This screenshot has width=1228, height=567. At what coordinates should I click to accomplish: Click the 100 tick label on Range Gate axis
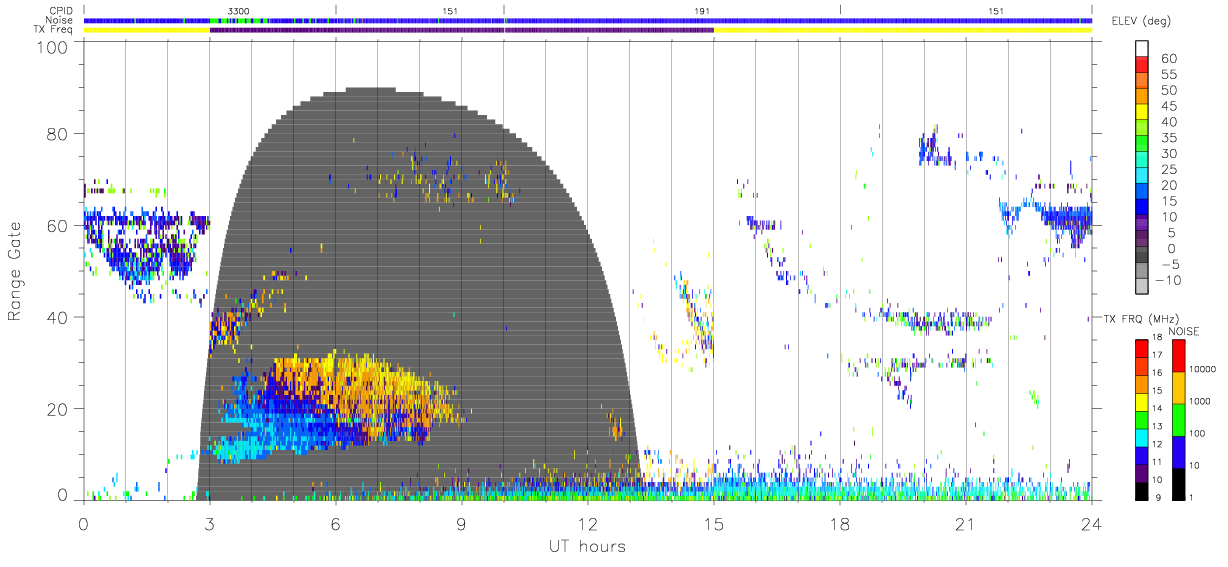51,46
